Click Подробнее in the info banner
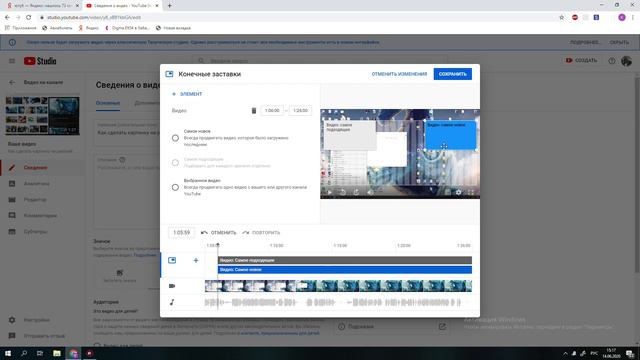This screenshot has width=640, height=360. pos(585,42)
